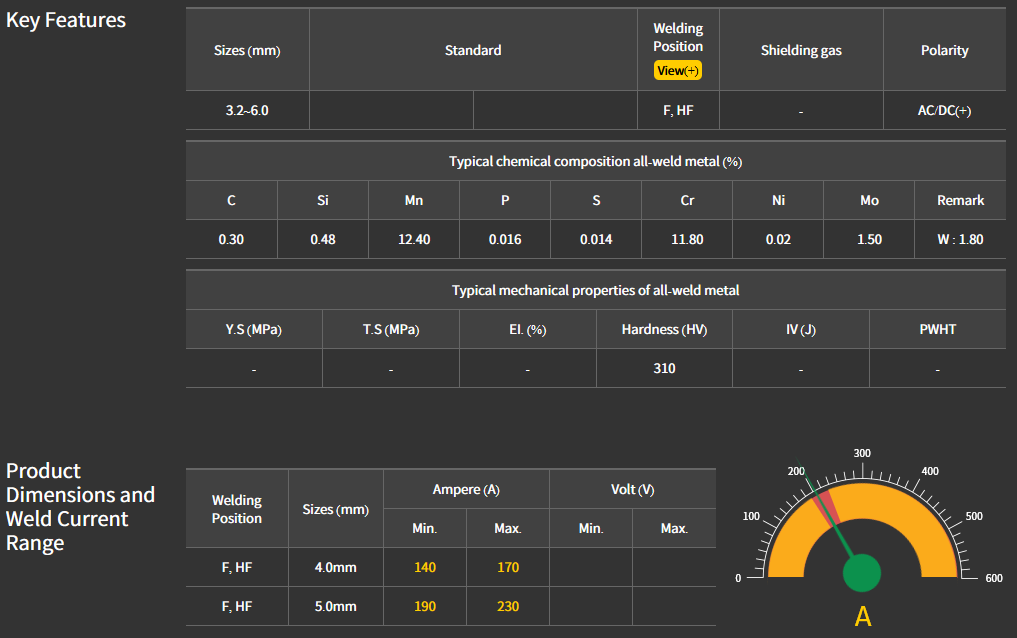Click the 12.40 Mn composition value
Screen dimensions: 1017x638
tap(414, 239)
